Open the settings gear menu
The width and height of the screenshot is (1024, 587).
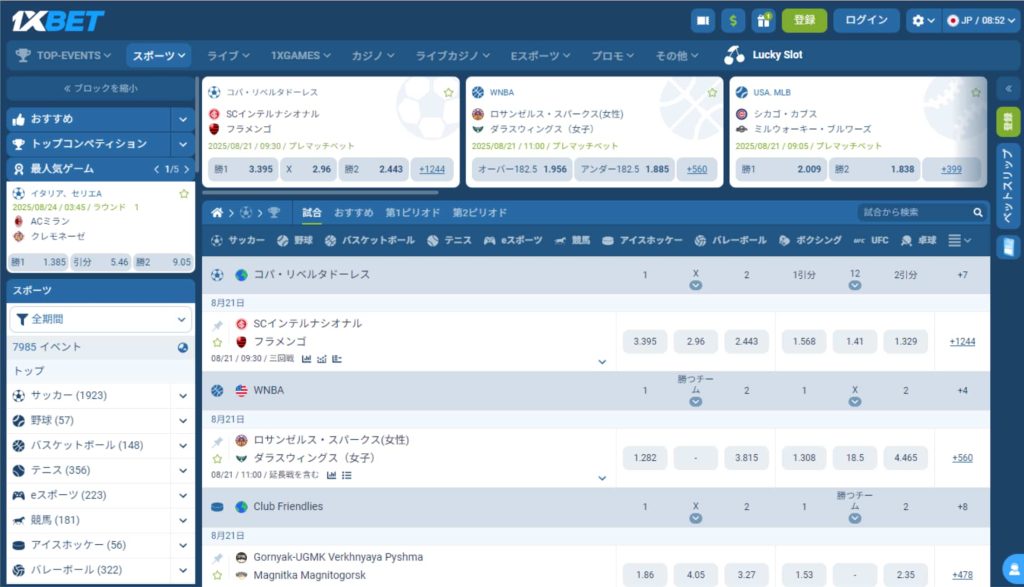coord(923,20)
